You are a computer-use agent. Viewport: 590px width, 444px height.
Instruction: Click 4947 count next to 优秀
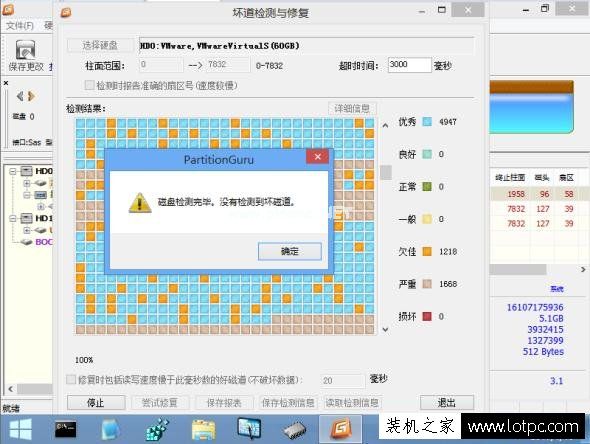pos(448,122)
